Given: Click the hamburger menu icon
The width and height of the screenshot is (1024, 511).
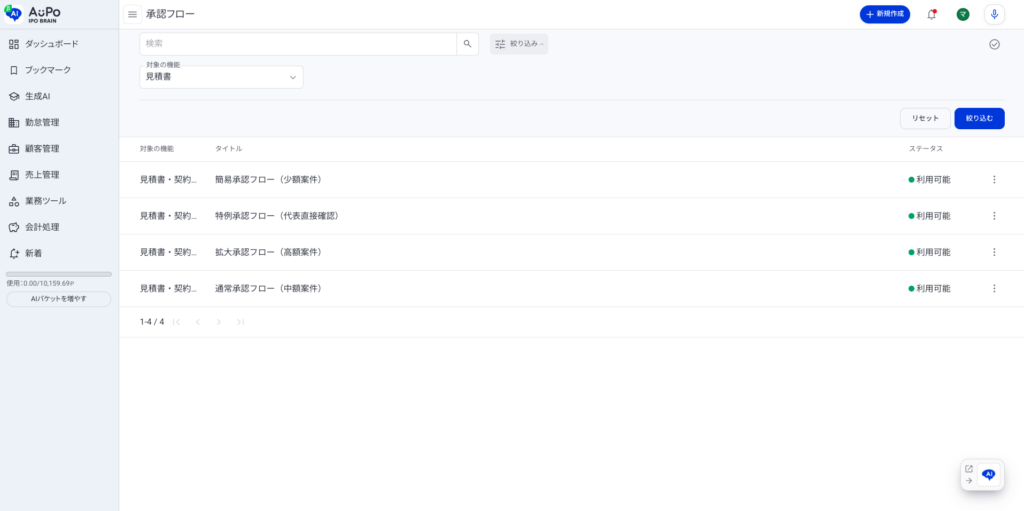Looking at the screenshot, I should point(132,14).
